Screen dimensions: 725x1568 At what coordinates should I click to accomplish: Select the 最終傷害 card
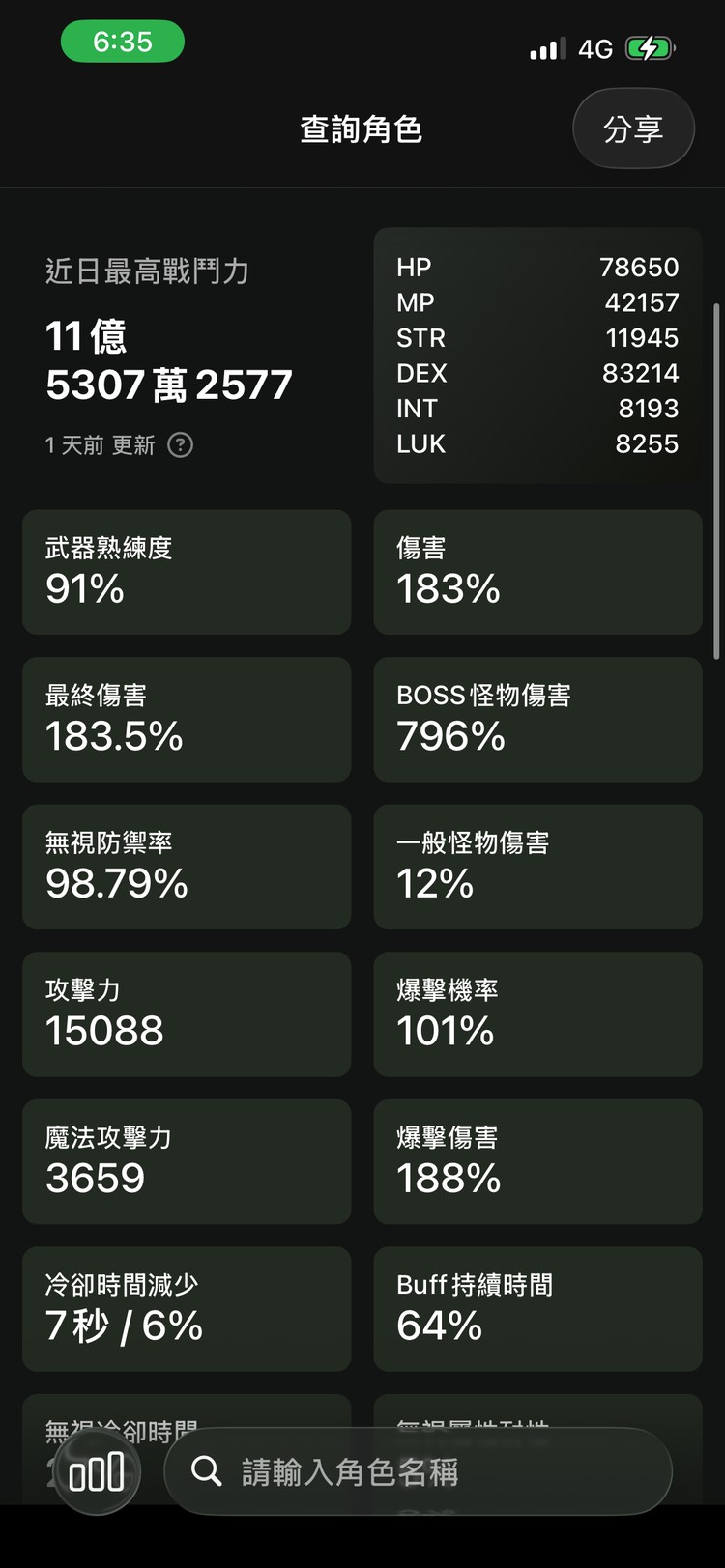[187, 720]
